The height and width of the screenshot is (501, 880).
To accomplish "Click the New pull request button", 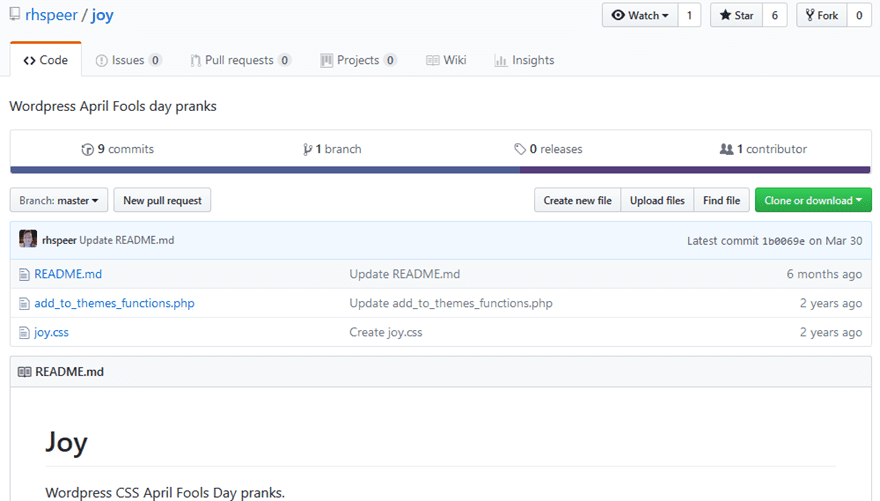I will pyautogui.click(x=162, y=200).
